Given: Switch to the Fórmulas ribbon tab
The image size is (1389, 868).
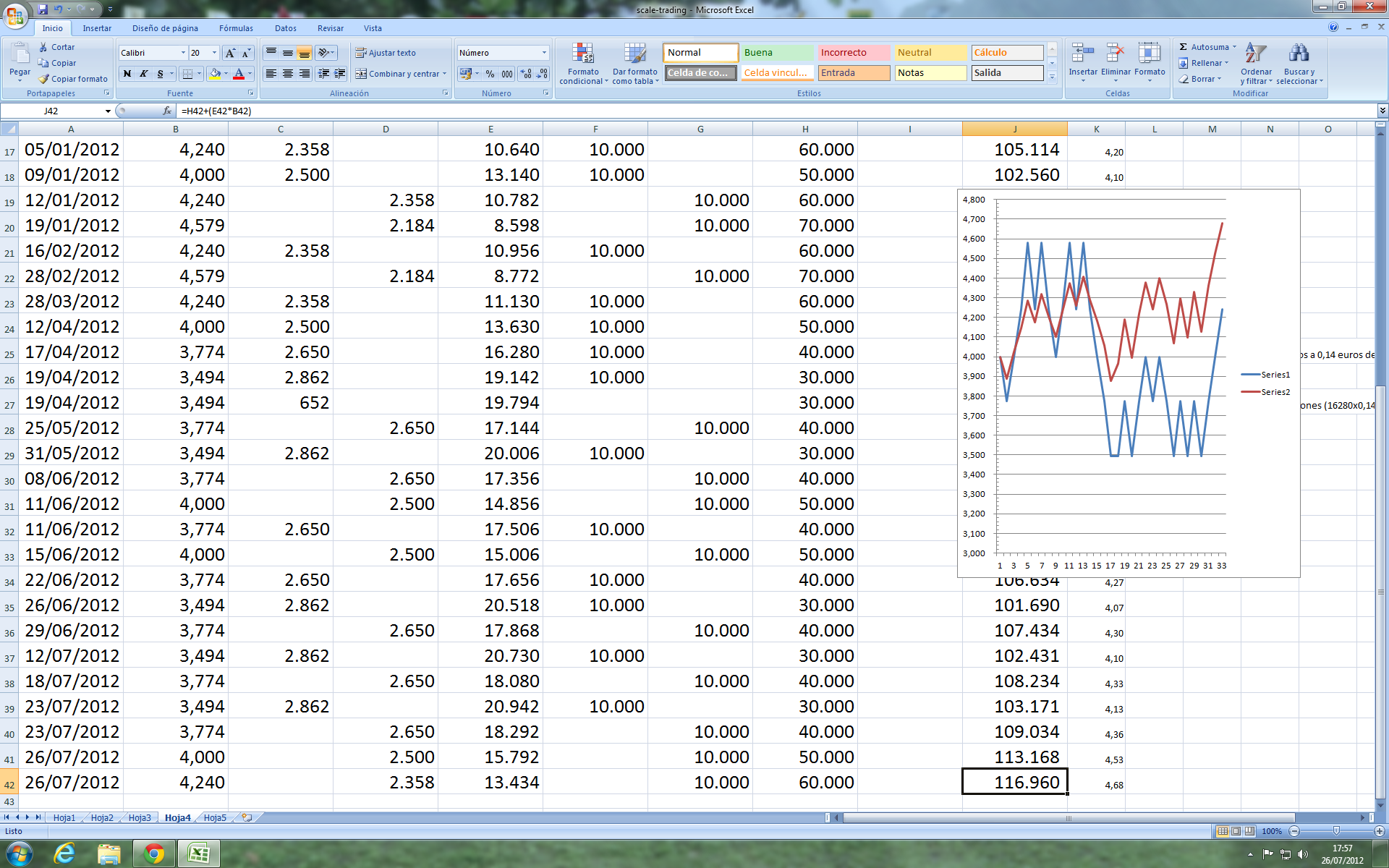Looking at the screenshot, I should click(x=236, y=28).
